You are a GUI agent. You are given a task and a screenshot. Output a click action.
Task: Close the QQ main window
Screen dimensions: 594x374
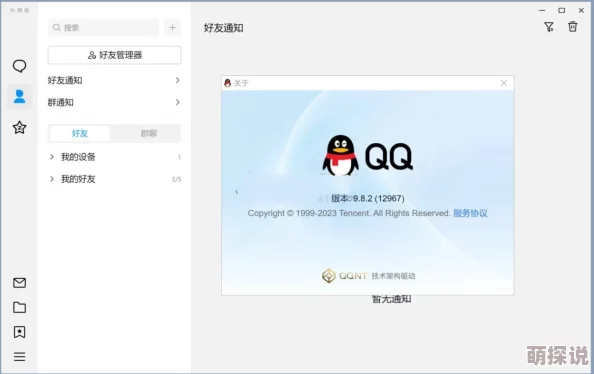(x=581, y=11)
